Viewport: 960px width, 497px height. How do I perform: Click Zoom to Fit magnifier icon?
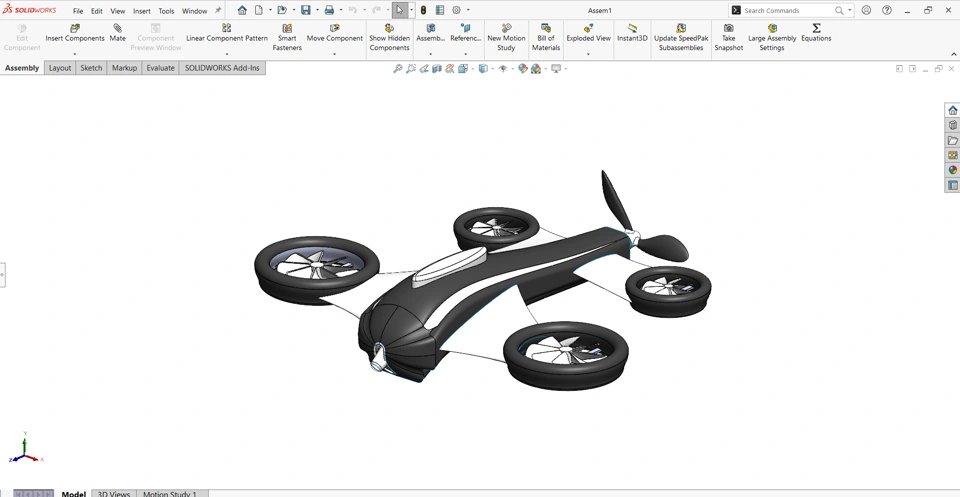397,69
